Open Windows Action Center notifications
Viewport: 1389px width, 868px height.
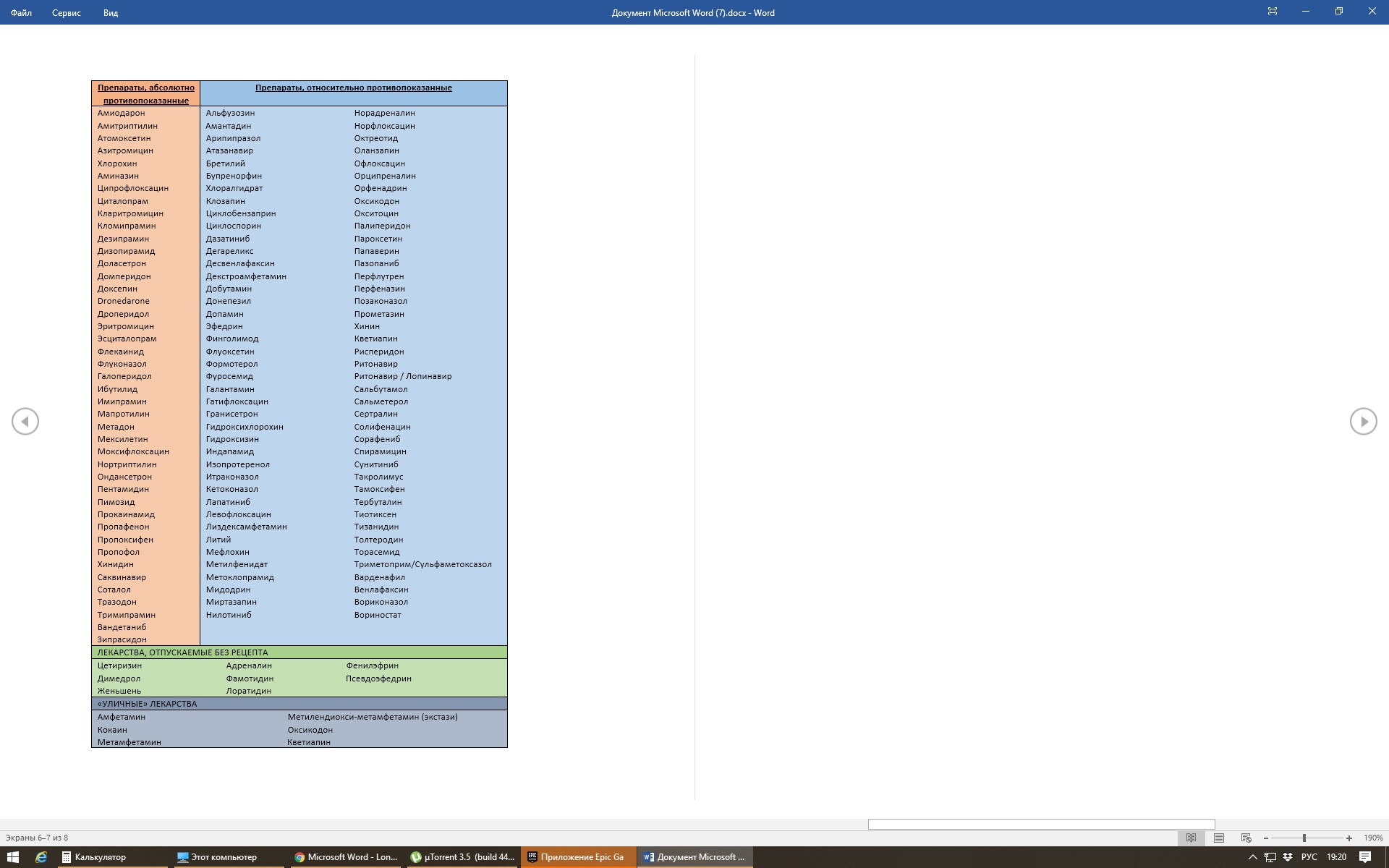pos(1365,857)
